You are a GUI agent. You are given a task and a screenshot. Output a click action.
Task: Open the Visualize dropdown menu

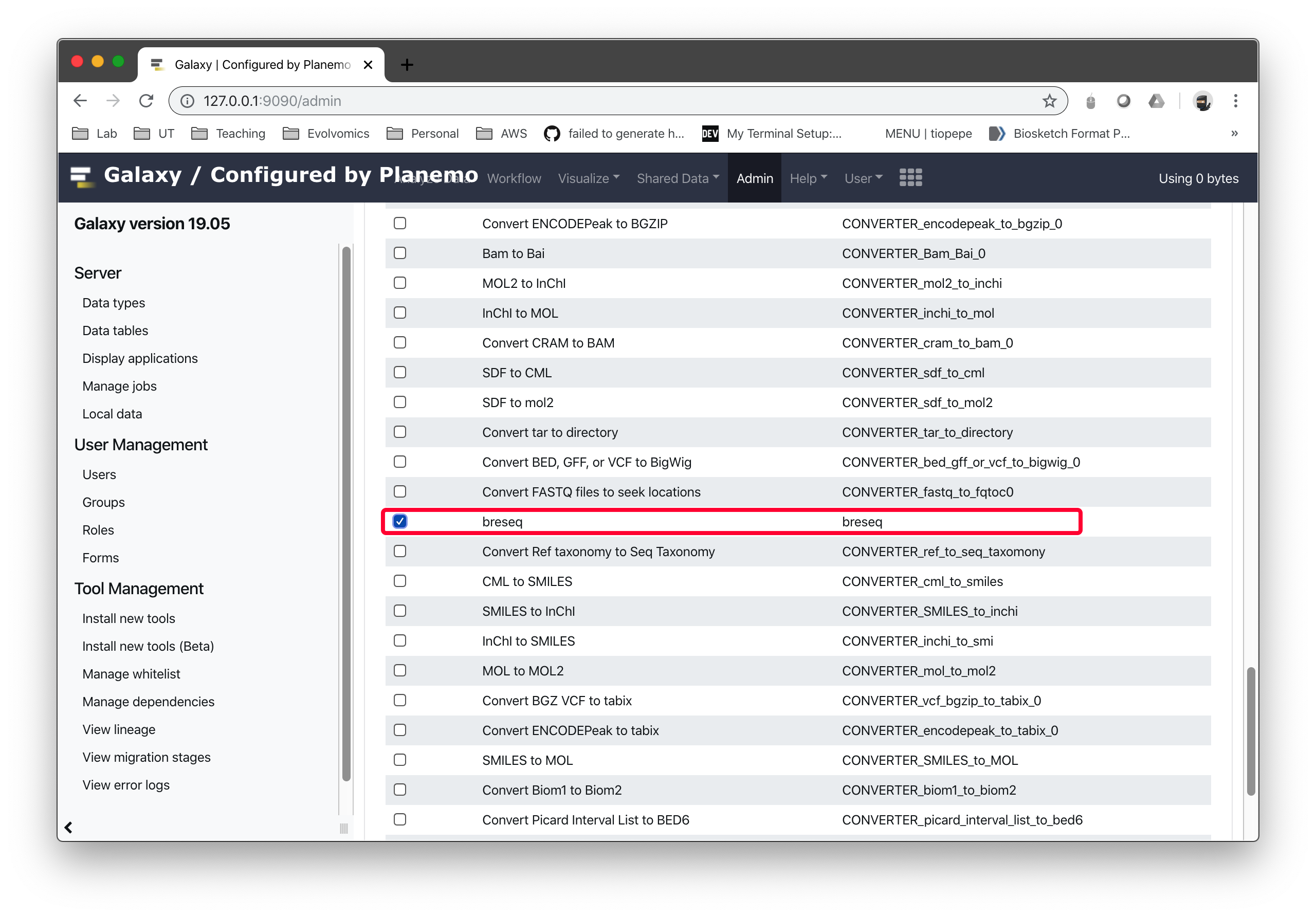[x=589, y=178]
